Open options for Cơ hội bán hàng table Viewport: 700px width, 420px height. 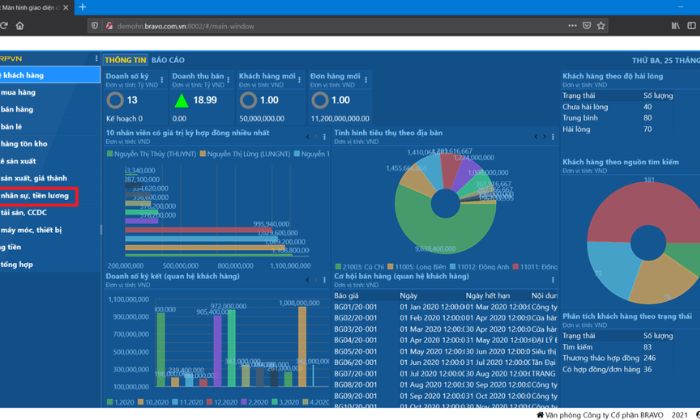click(x=553, y=280)
